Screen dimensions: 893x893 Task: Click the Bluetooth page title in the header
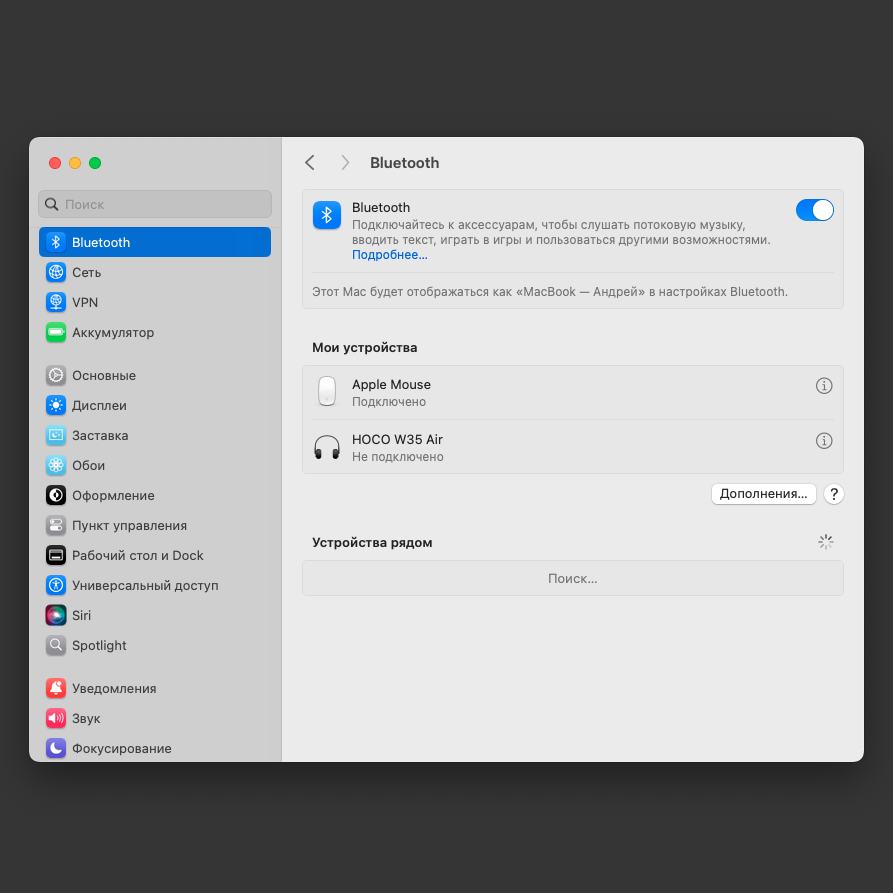[x=404, y=163]
